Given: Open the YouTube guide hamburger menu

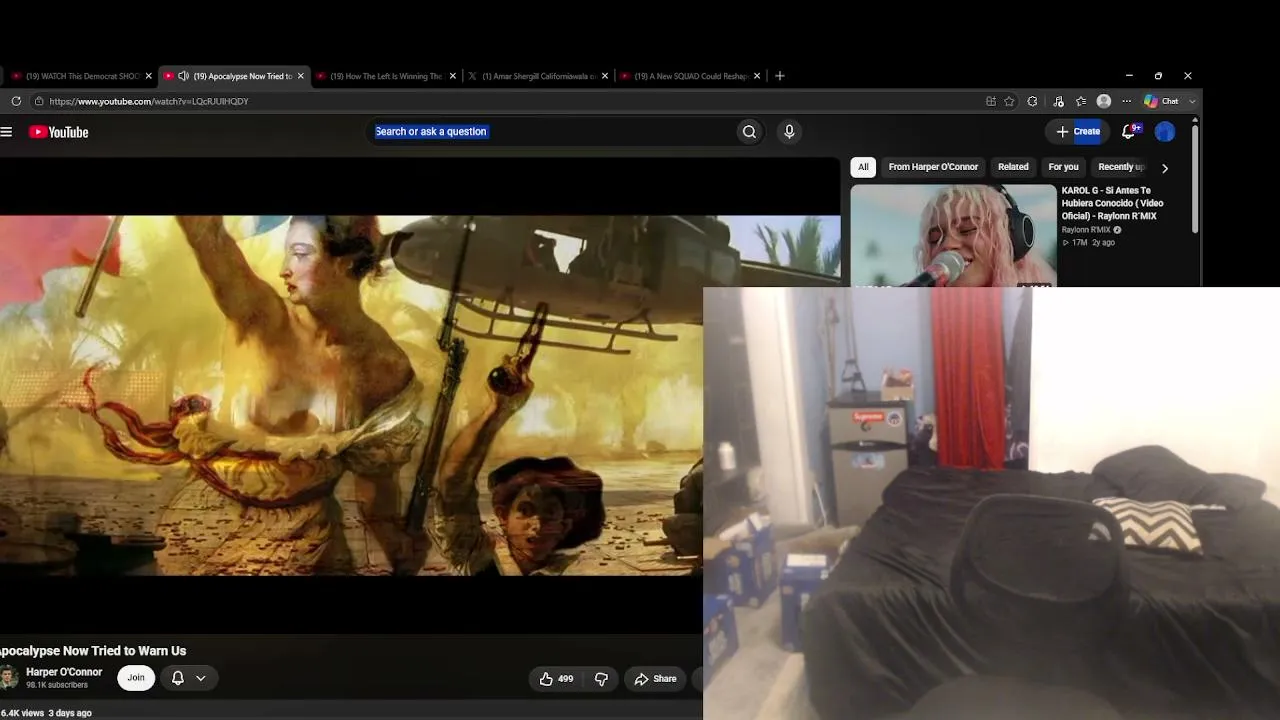Looking at the screenshot, I should click(x=6, y=132).
